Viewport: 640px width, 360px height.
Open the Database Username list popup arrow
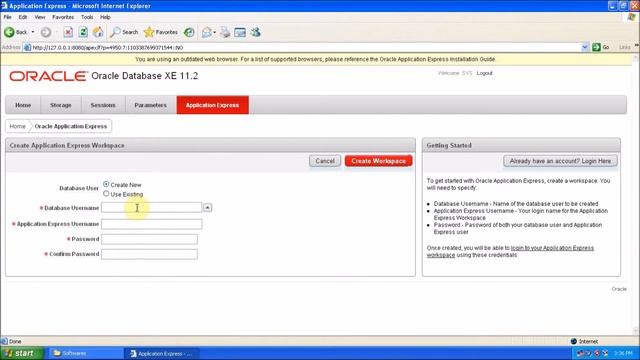(207, 208)
